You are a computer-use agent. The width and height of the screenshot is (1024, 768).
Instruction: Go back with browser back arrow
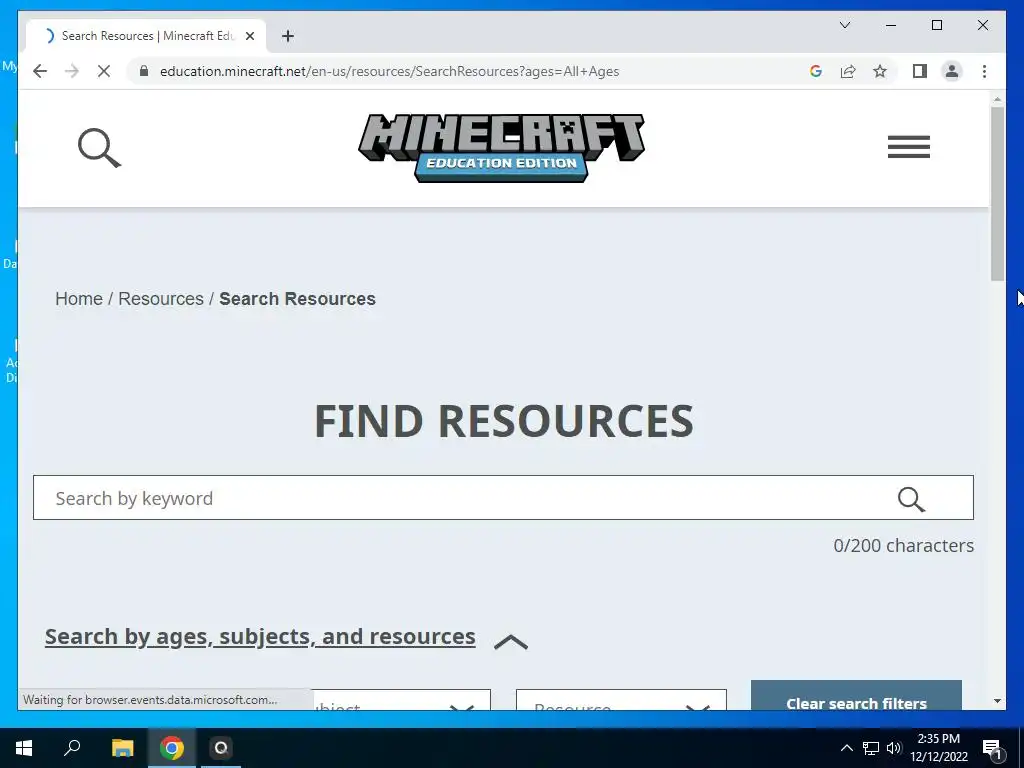(40, 71)
